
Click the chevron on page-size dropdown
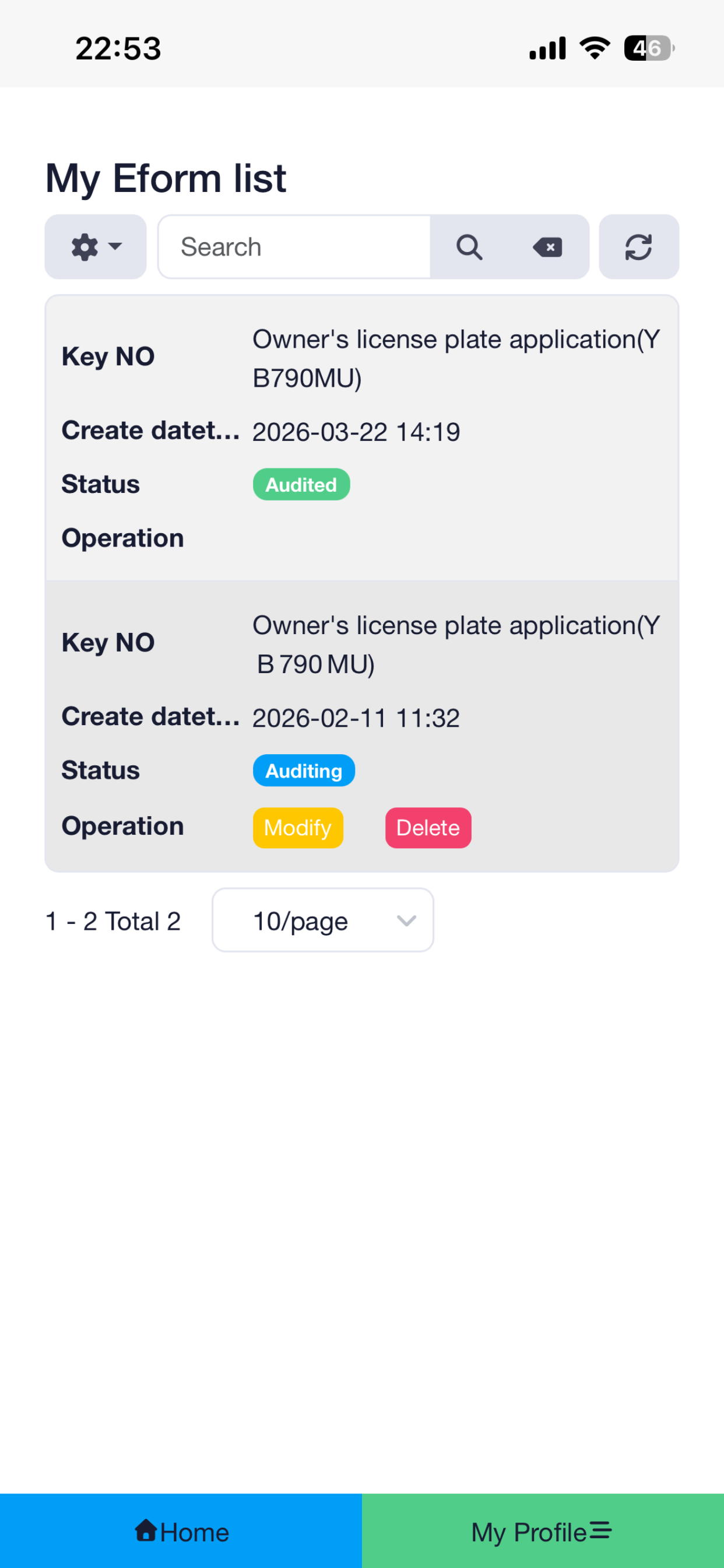(x=406, y=921)
